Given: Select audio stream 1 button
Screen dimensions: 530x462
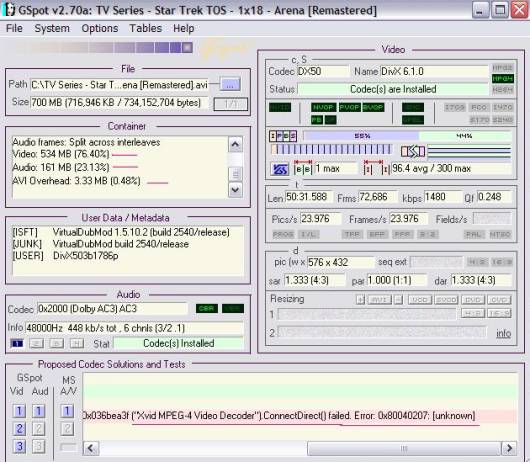Looking at the screenshot, I should click(17, 344).
